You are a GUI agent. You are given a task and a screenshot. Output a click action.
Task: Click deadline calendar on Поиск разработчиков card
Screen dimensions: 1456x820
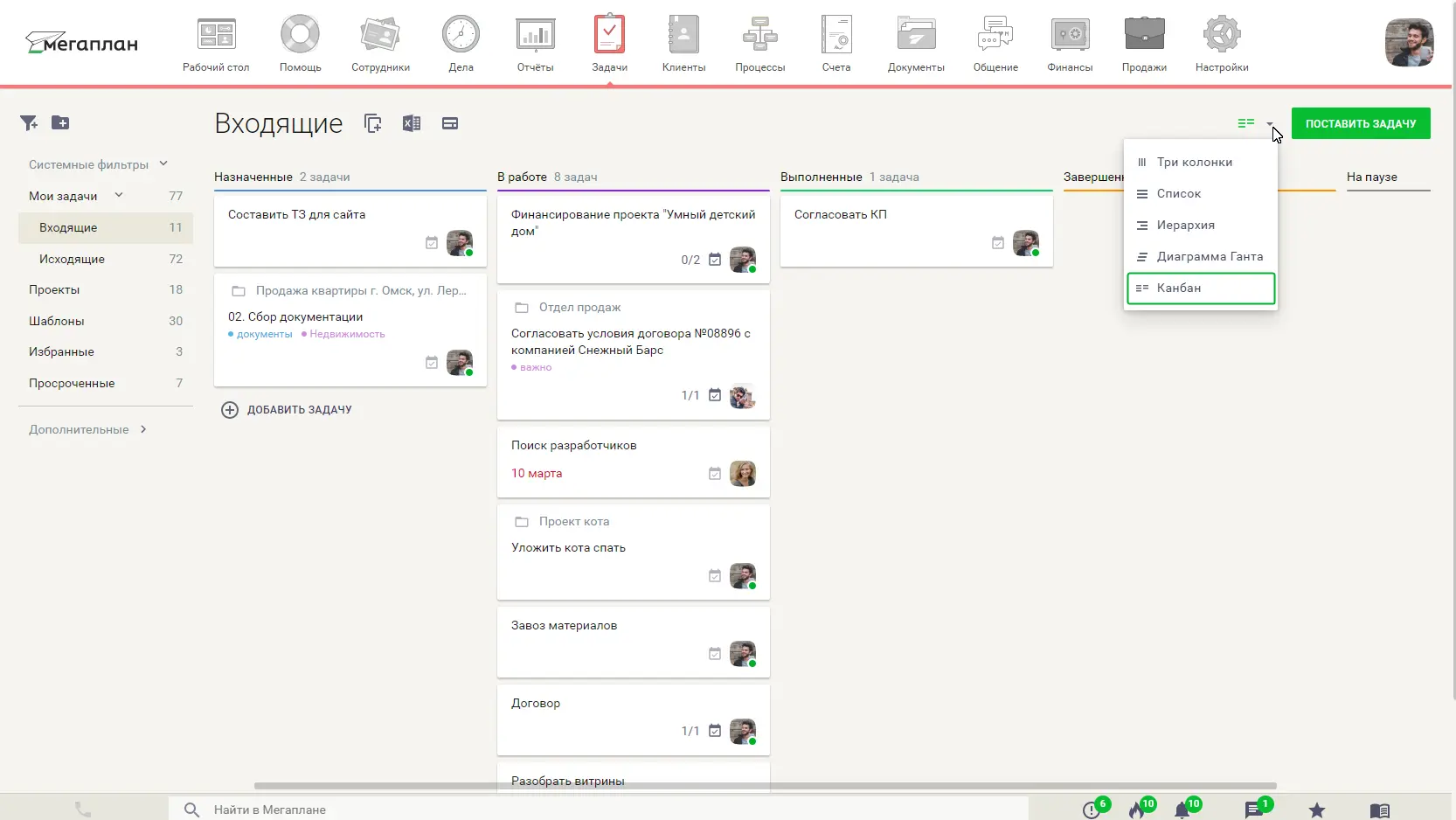(715, 474)
